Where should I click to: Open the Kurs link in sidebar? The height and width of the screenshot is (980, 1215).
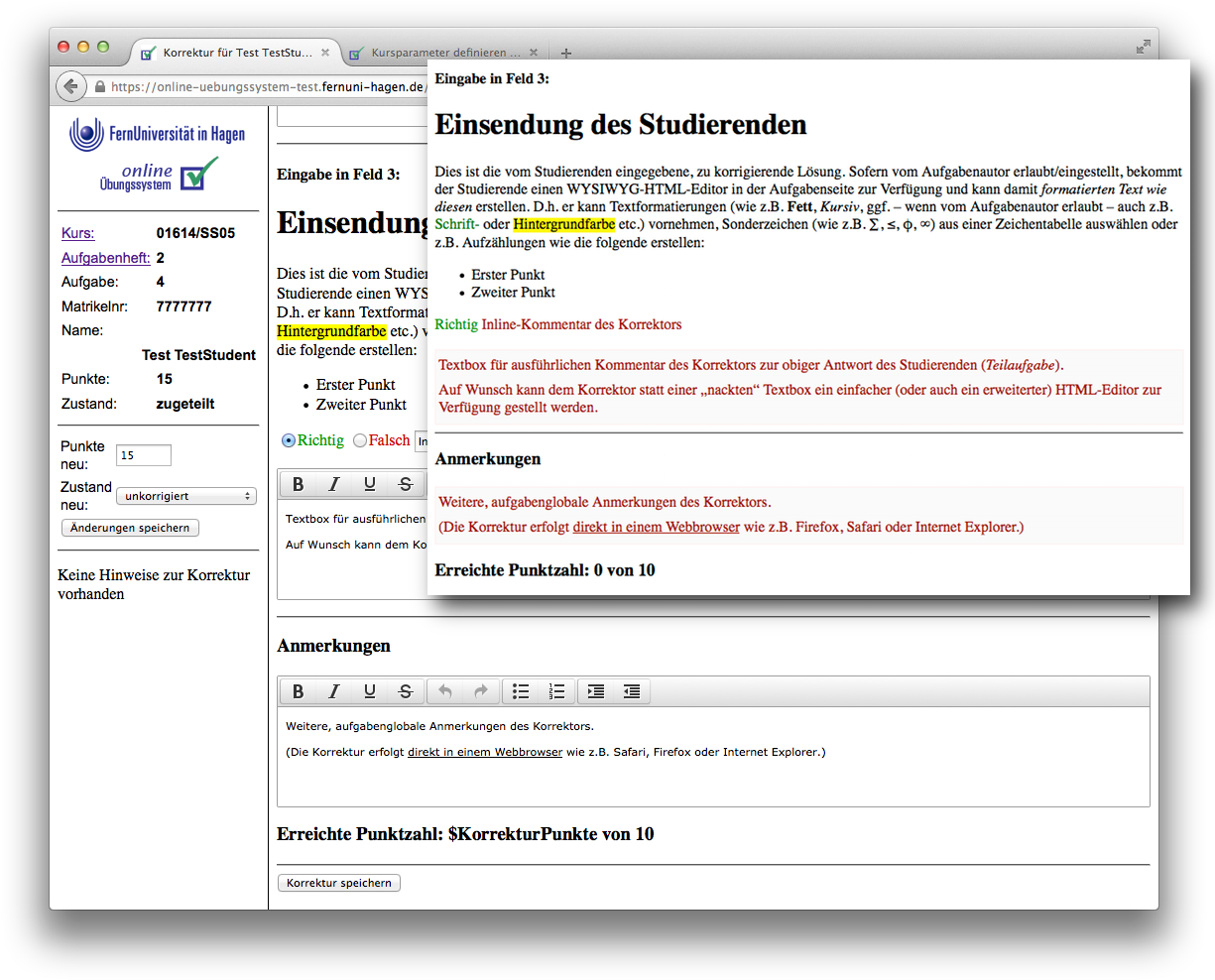(78, 233)
